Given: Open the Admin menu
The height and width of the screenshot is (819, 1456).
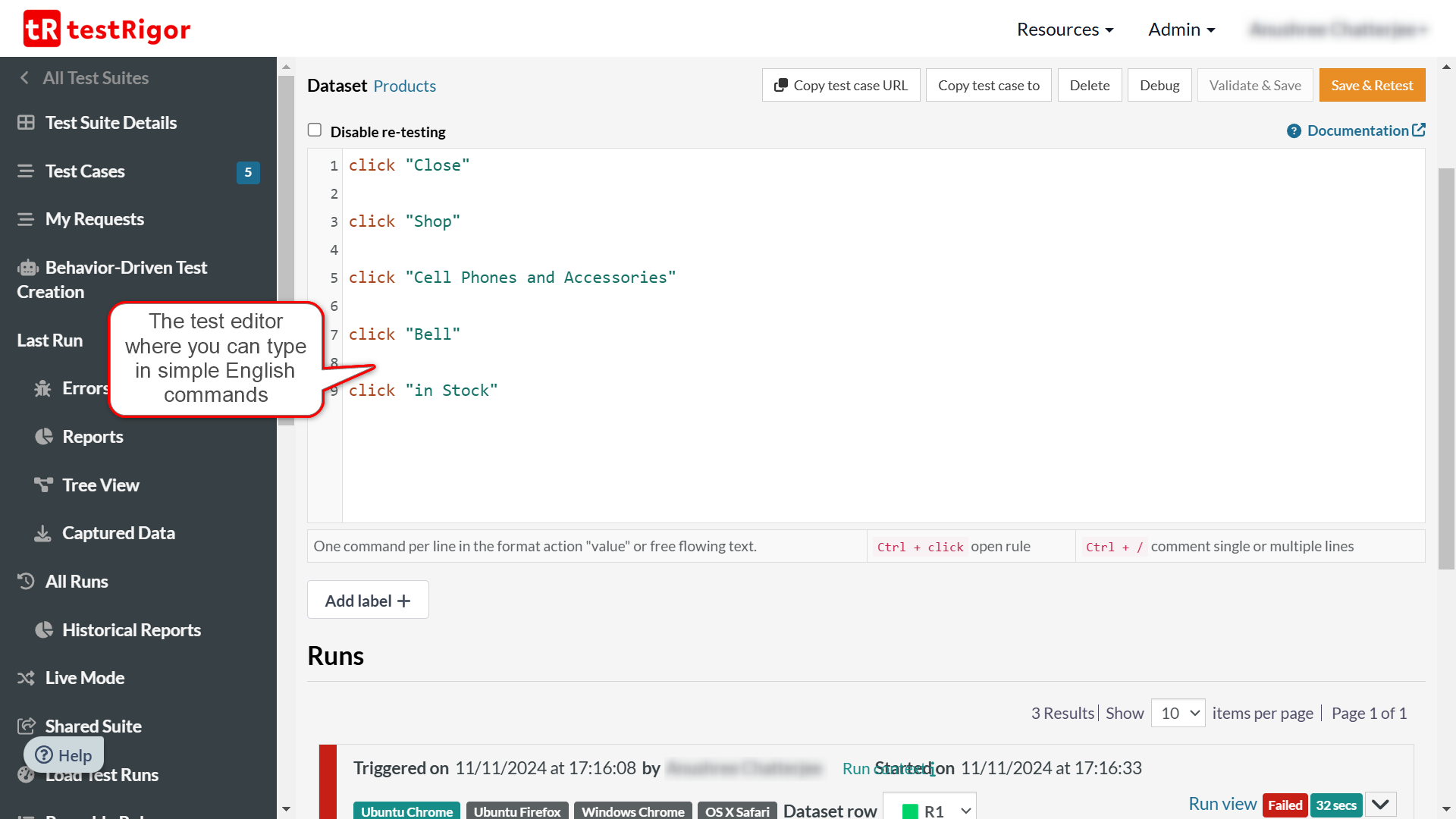Looking at the screenshot, I should click(1181, 30).
